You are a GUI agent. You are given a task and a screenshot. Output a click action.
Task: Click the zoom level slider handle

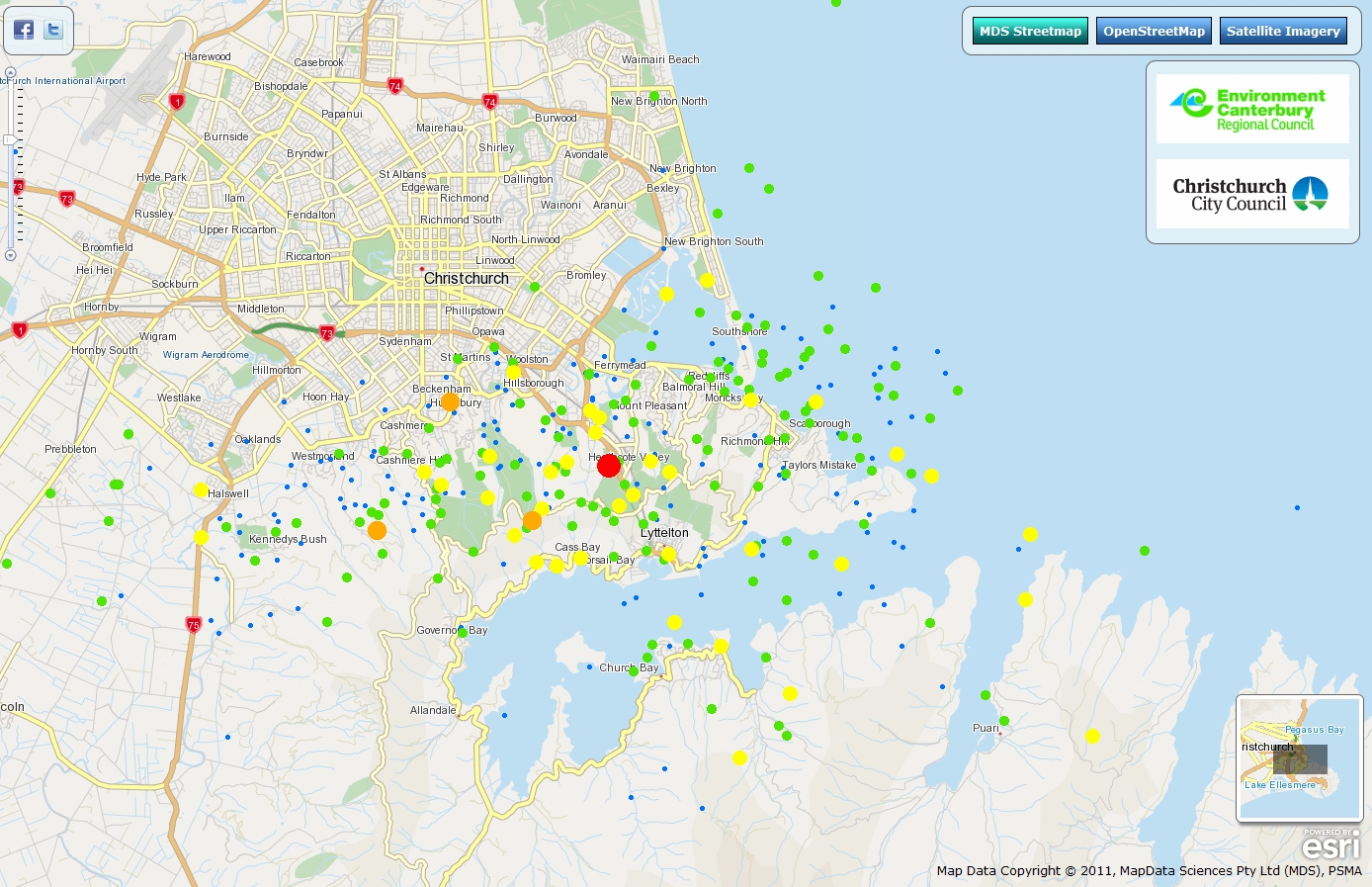(x=11, y=140)
